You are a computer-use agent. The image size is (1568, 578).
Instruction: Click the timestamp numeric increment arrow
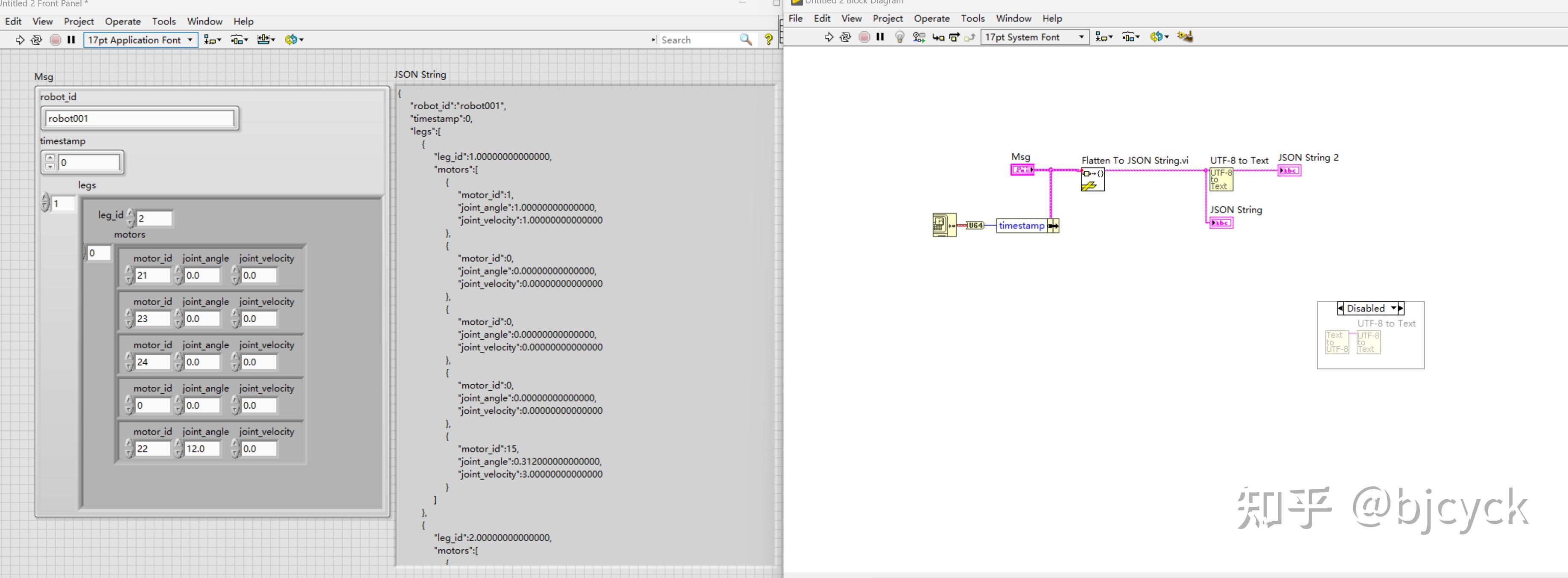50,158
